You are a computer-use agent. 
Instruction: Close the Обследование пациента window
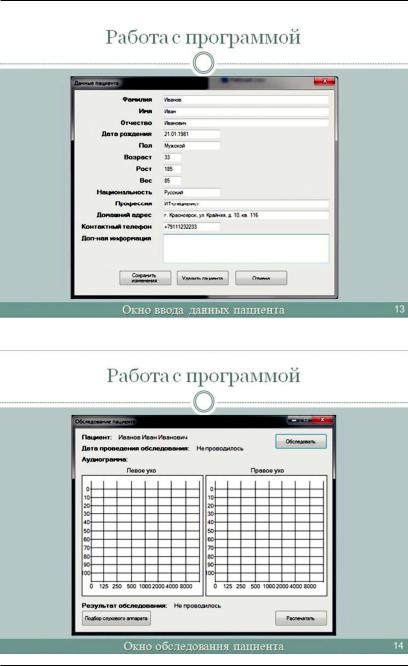324,420
